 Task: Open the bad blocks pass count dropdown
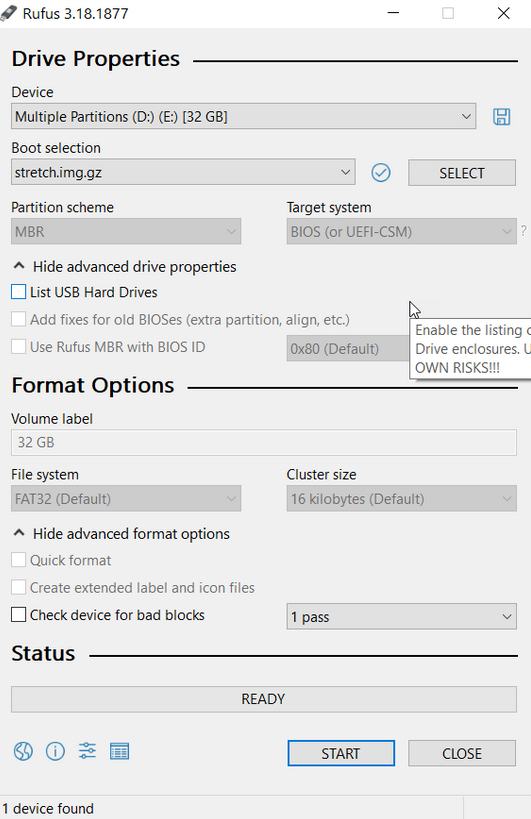402,616
